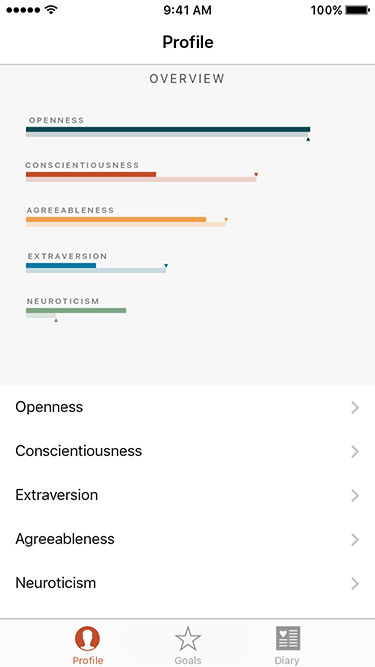Click the blue Extraversion bar
The width and height of the screenshot is (375, 667).
click(61, 265)
